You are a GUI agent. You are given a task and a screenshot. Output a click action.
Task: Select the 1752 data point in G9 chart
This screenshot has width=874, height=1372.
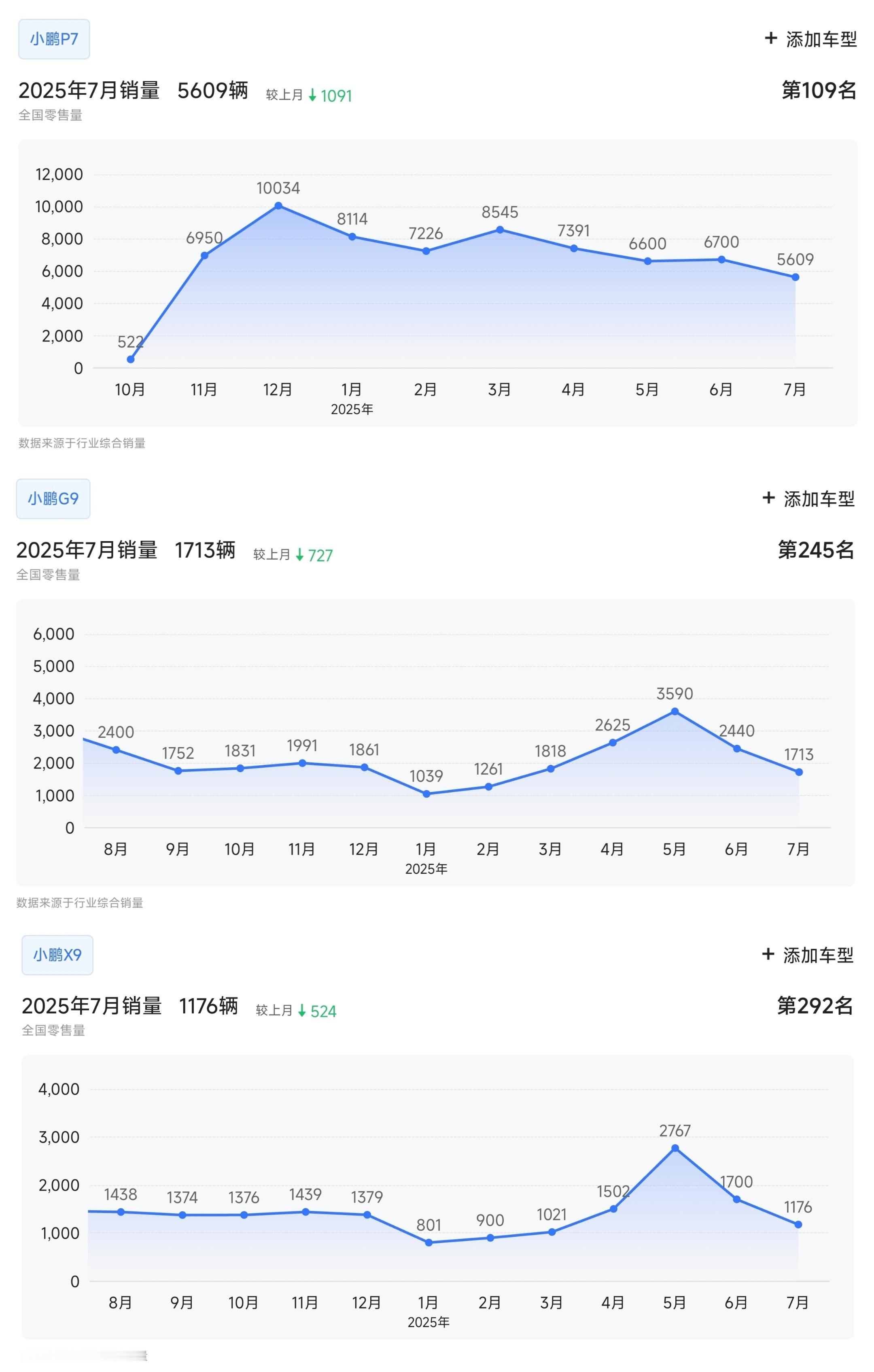coord(178,771)
